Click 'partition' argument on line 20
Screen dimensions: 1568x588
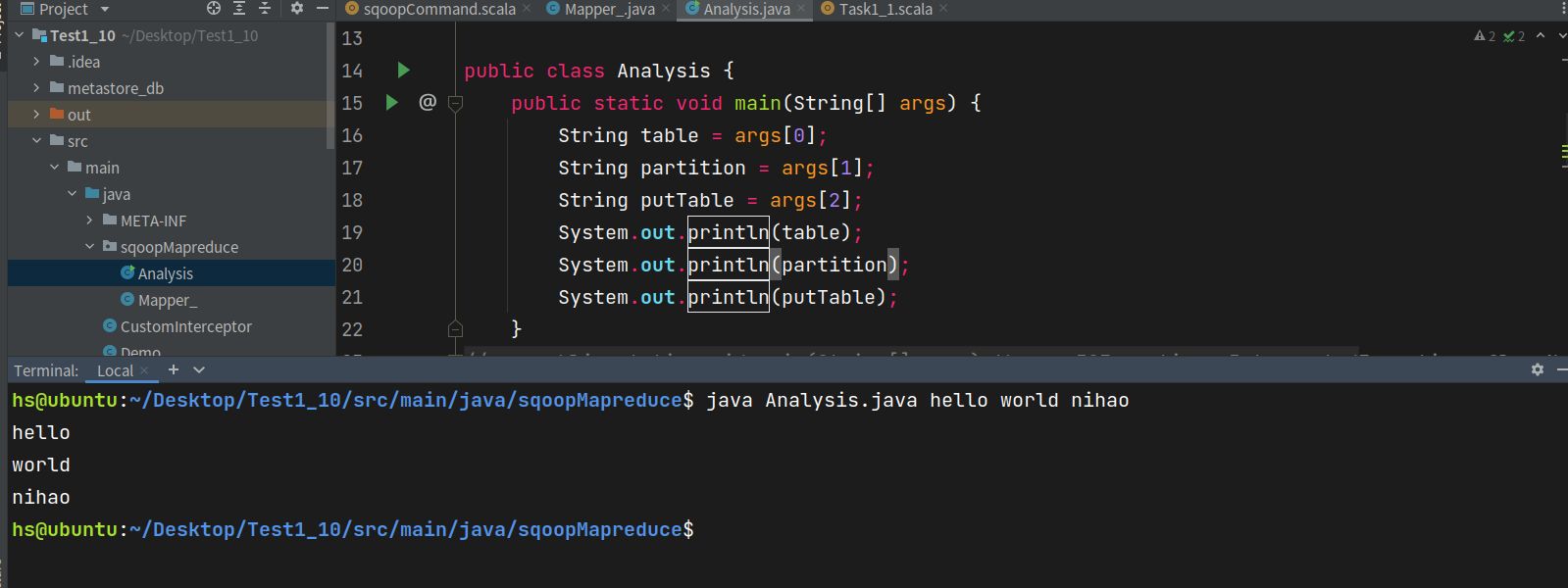[x=835, y=265]
